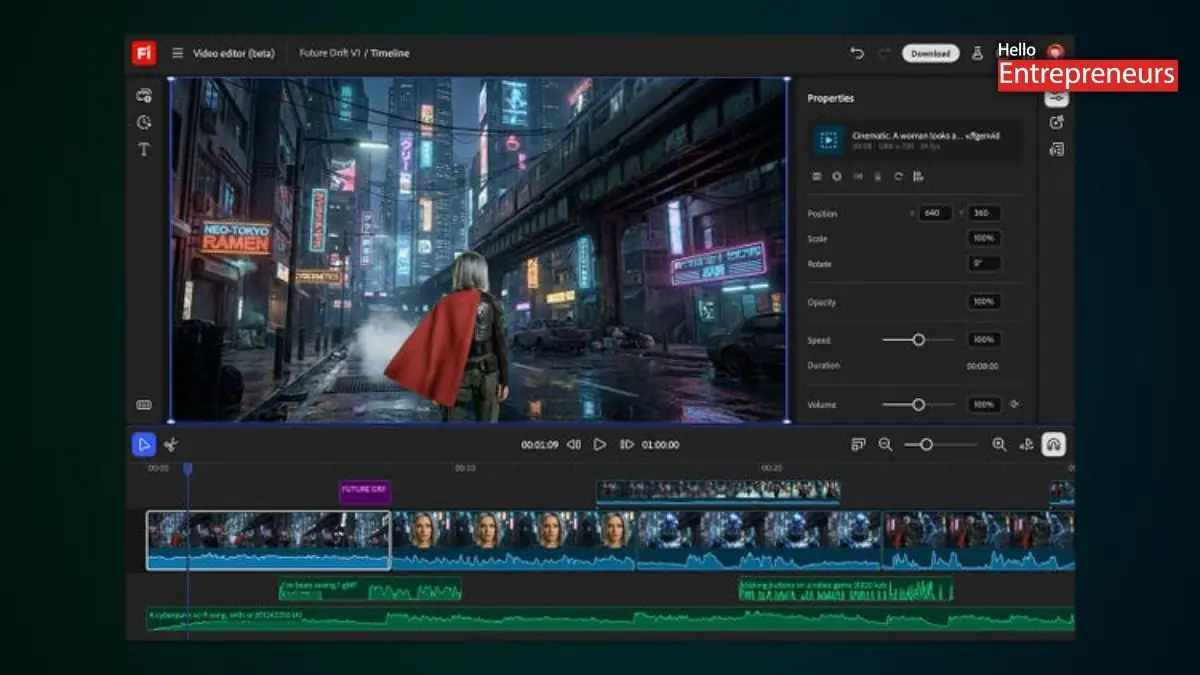The image size is (1200, 675).
Task: Select the blonde woman face clip
Action: [x=513, y=541]
